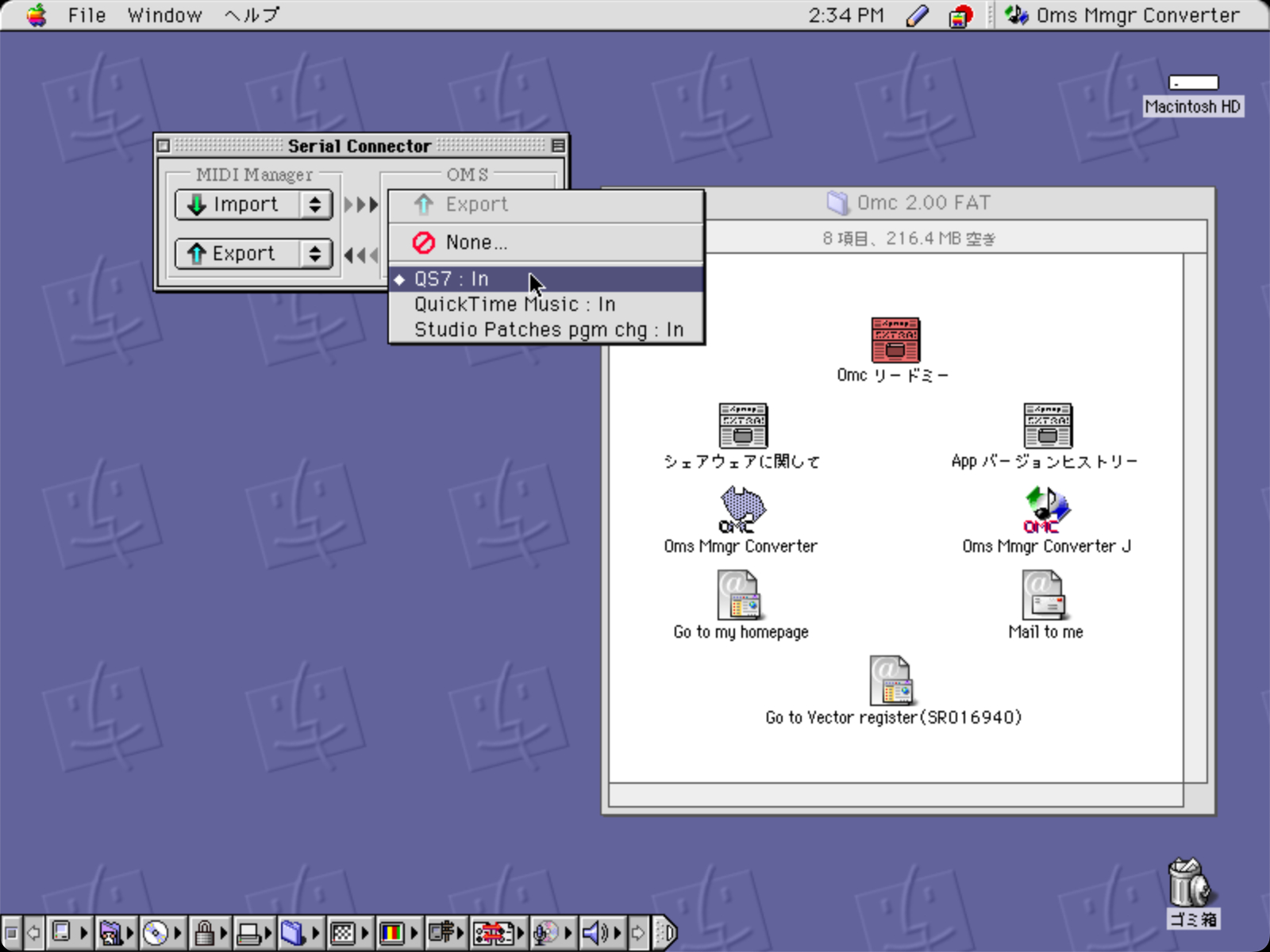Open the ゴミ箱 trash icon
1270x952 pixels.
coord(1188,884)
